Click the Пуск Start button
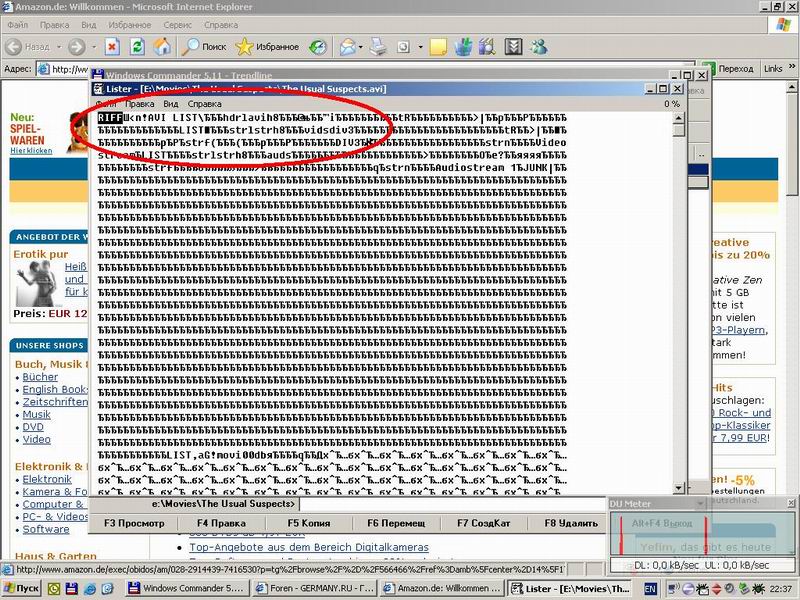 point(21,588)
